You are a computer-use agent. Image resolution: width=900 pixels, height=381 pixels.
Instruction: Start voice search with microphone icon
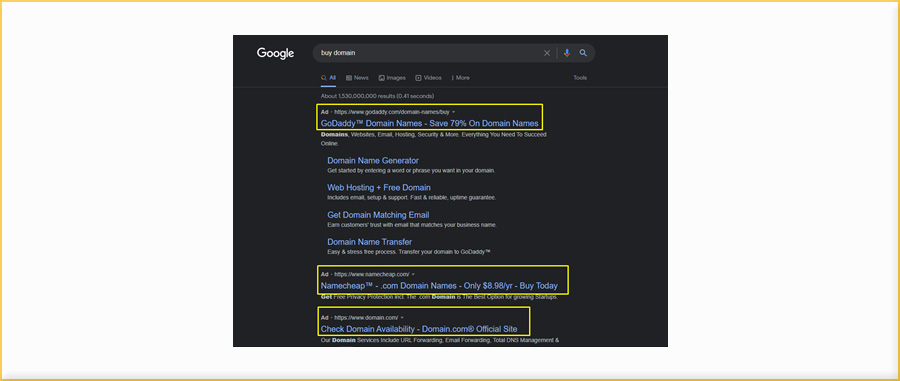[567, 53]
